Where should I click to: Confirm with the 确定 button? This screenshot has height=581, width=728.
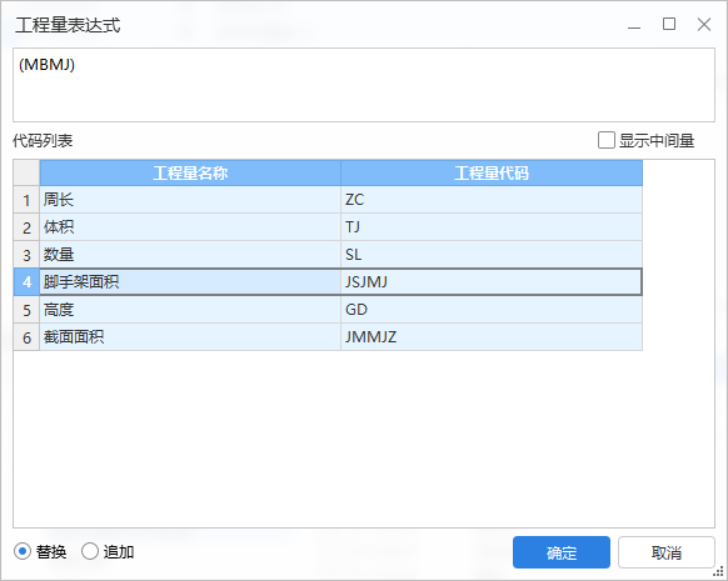[561, 553]
